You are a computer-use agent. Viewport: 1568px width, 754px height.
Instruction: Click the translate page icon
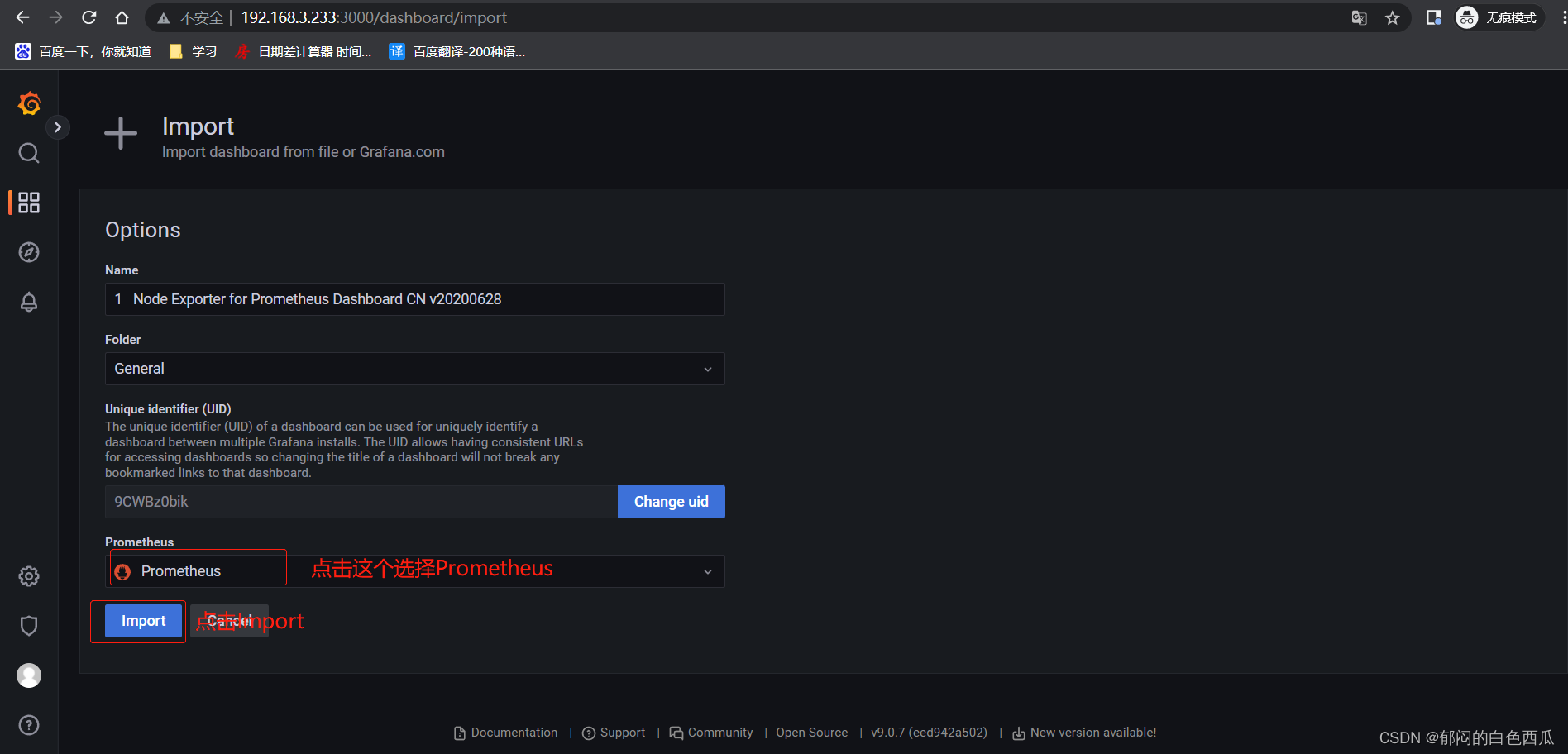[1359, 17]
